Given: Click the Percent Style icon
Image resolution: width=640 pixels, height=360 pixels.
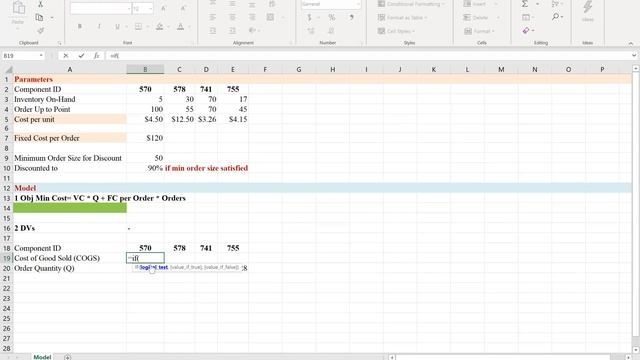Looking at the screenshot, I should [331, 18].
